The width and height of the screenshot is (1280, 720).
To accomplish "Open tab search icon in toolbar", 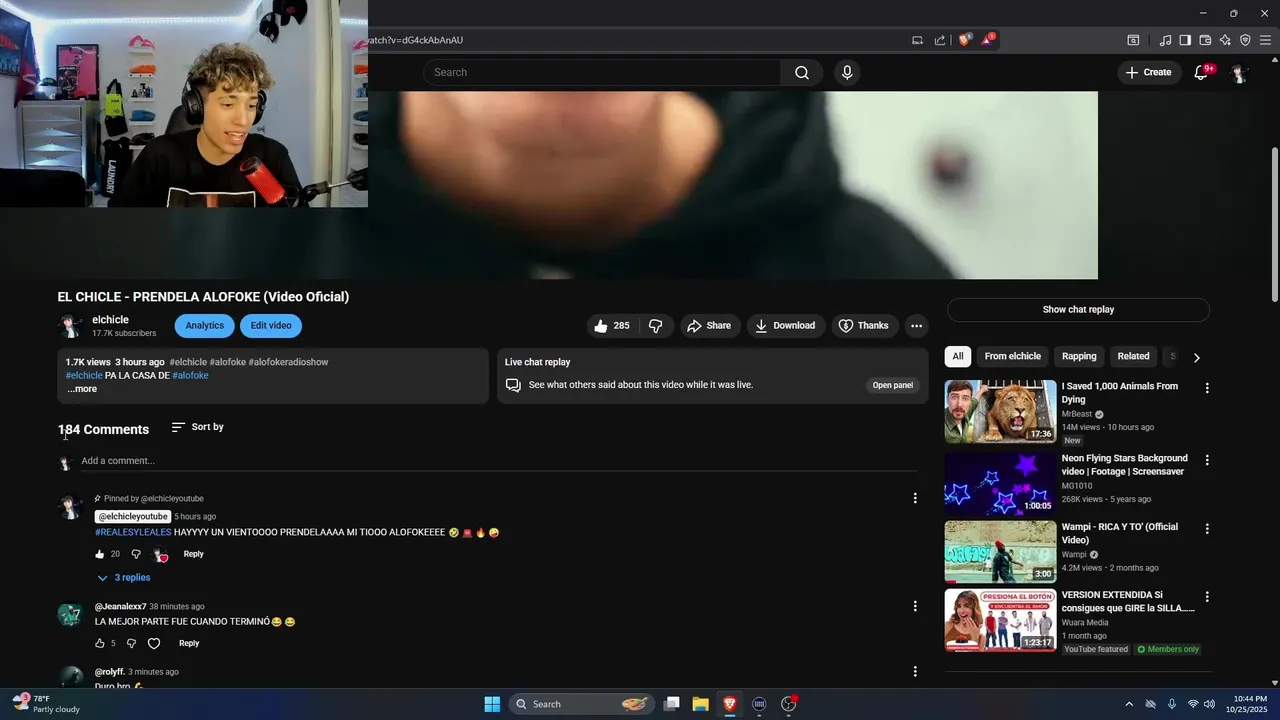I will (x=1133, y=40).
